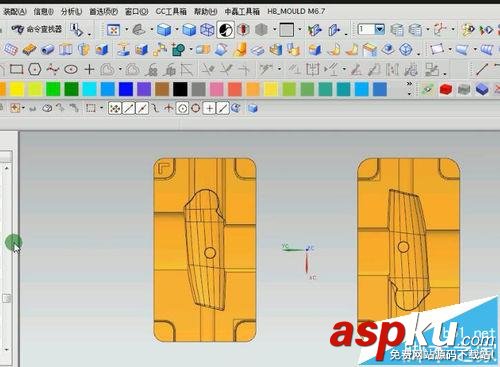This screenshot has width=500, height=367.
Task: Select the rectangle sketch tool
Action: coord(16,70)
